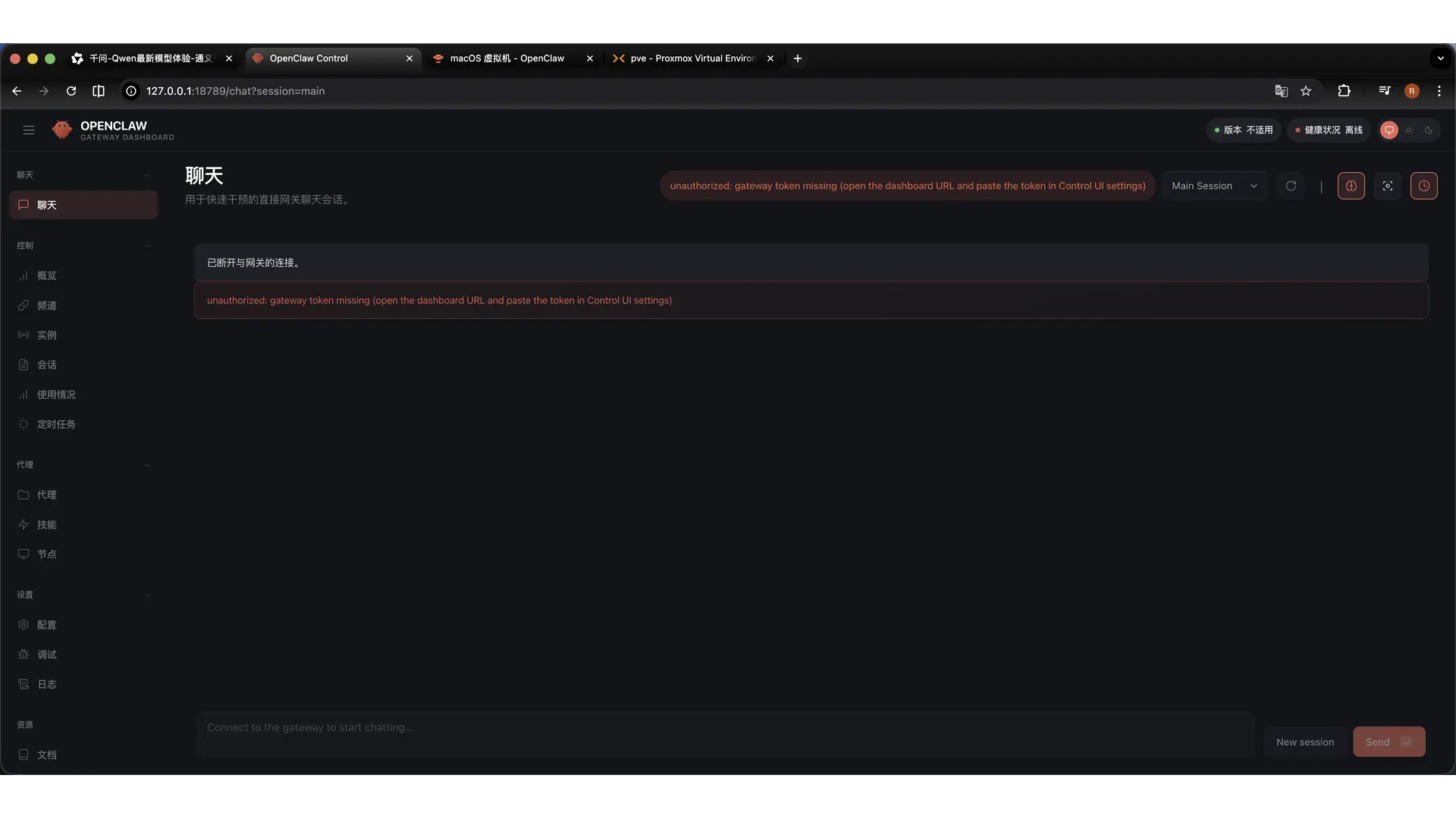Viewport: 1456px width, 819px height.
Task: Toggle the clock cron-sessions icon
Action: pos(1423,186)
